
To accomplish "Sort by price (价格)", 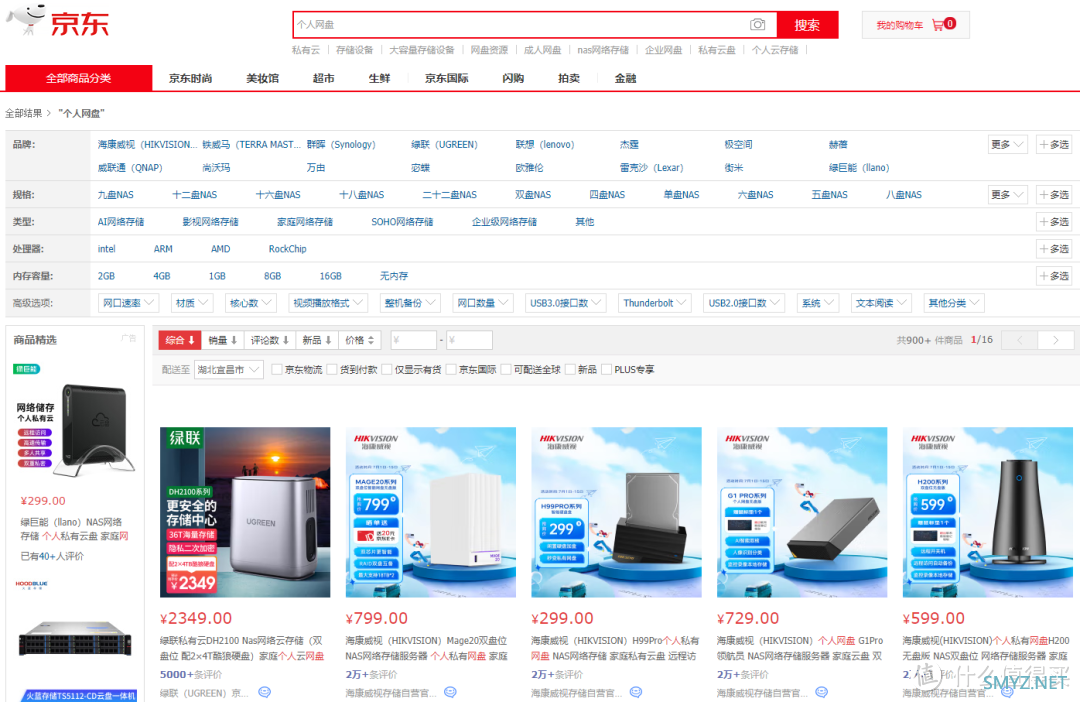I will point(360,340).
